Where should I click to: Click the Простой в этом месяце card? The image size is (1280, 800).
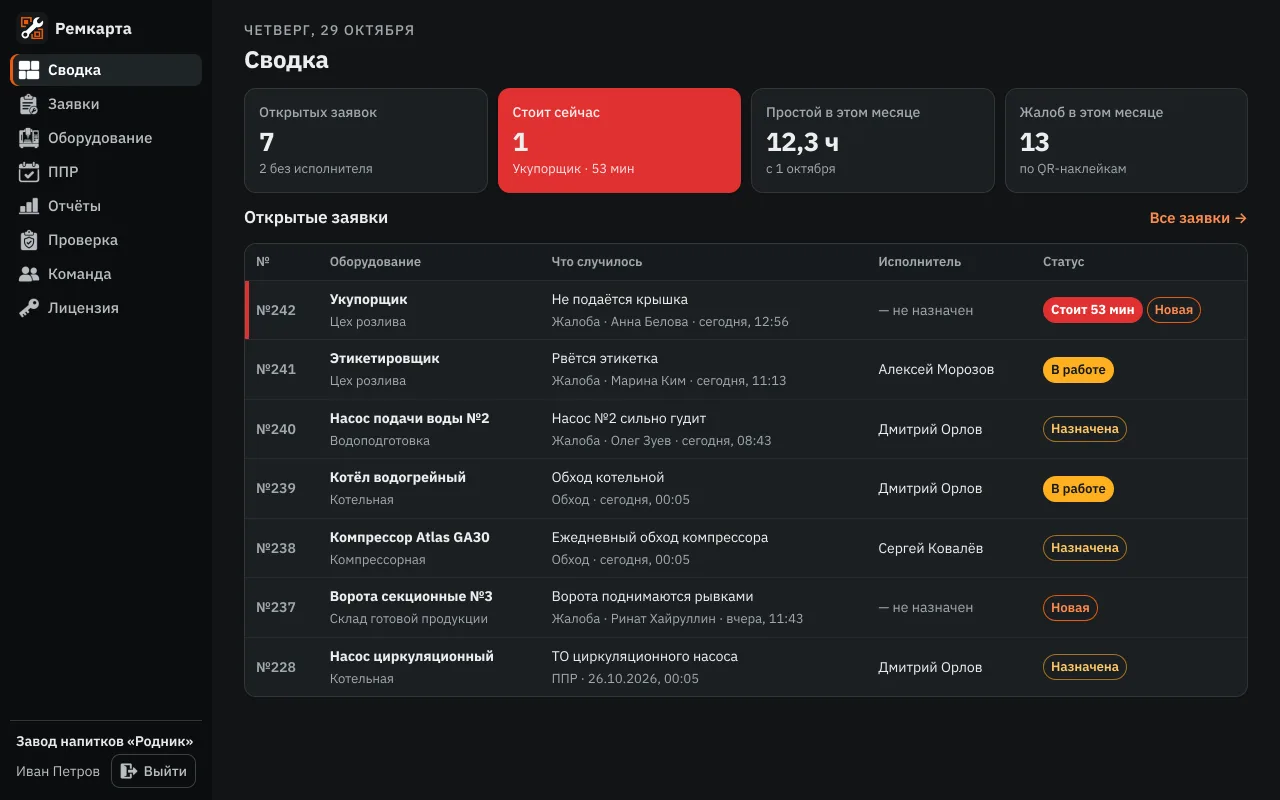pyautogui.click(x=873, y=140)
